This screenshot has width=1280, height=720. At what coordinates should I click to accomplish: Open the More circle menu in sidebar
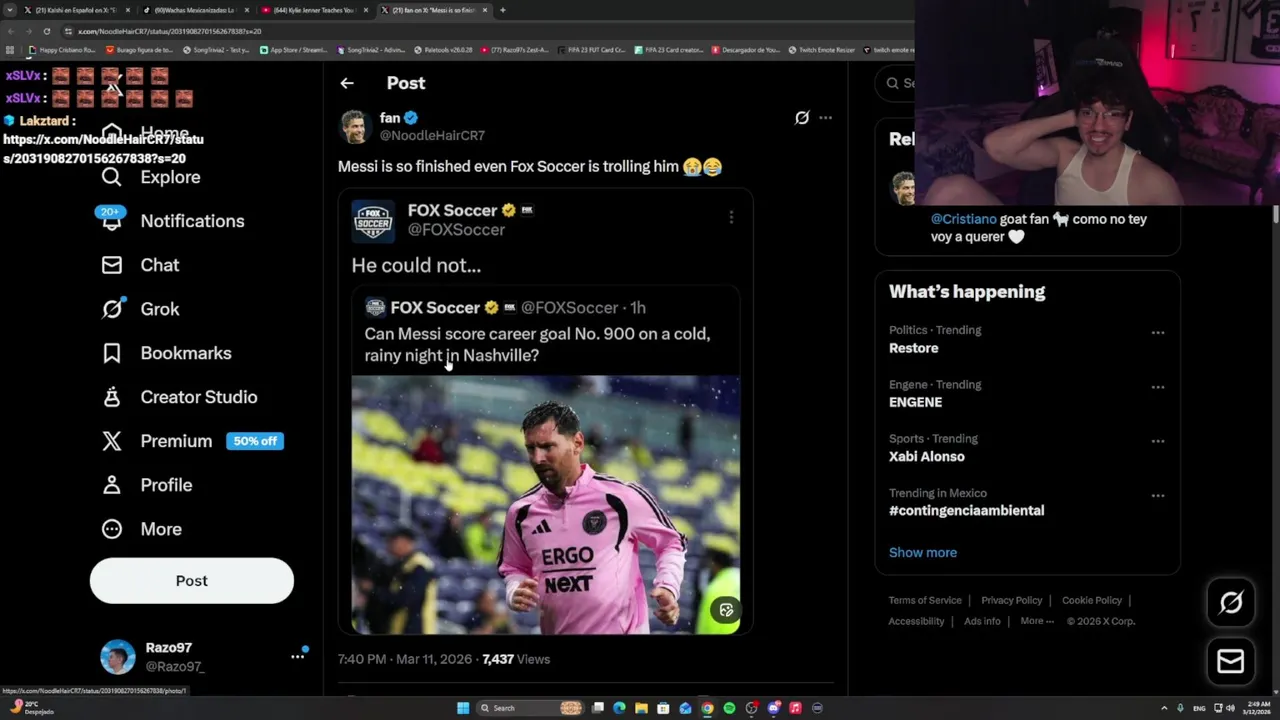pyautogui.click(x=112, y=529)
